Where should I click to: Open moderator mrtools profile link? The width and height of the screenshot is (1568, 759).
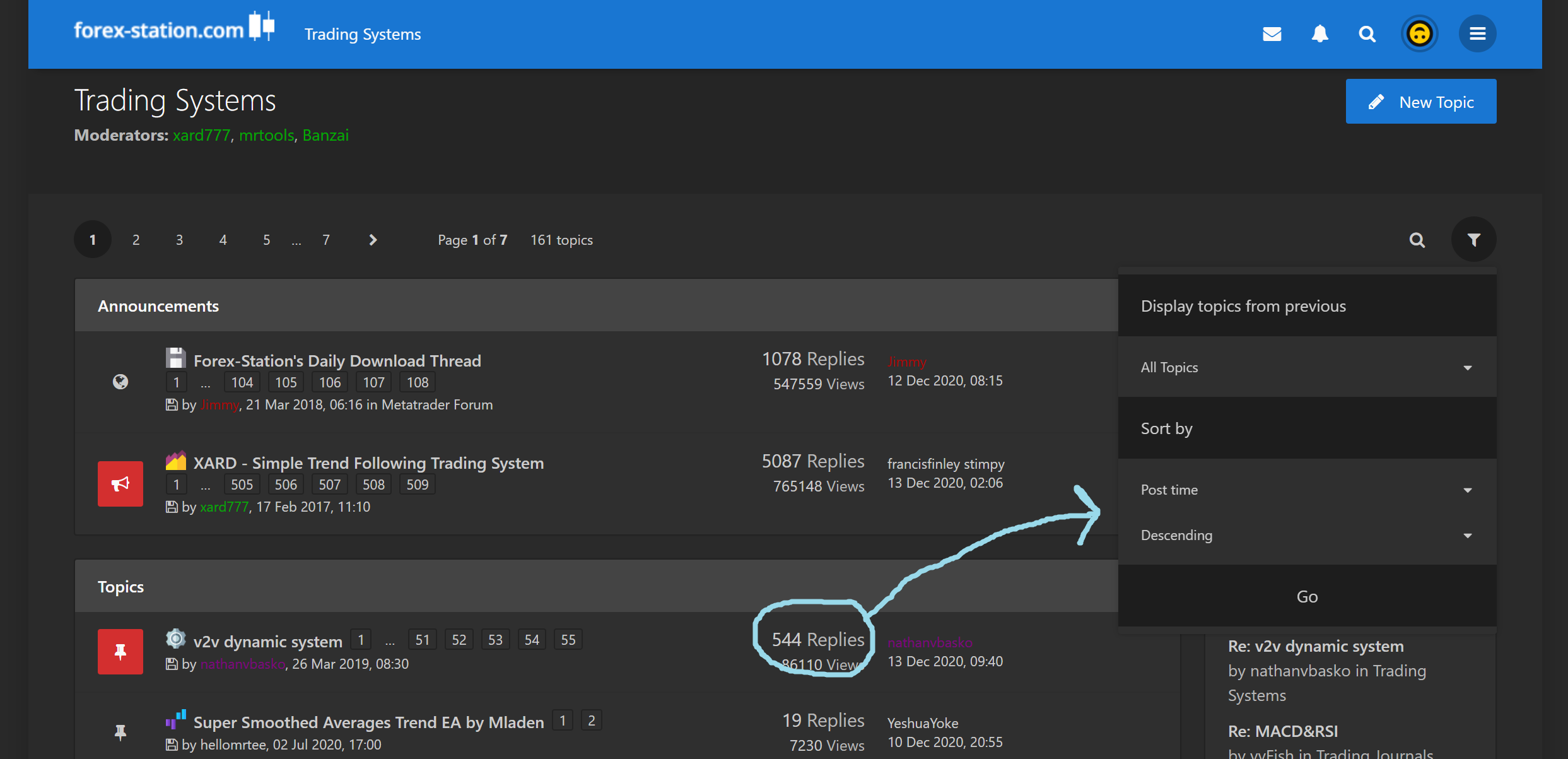(x=266, y=135)
